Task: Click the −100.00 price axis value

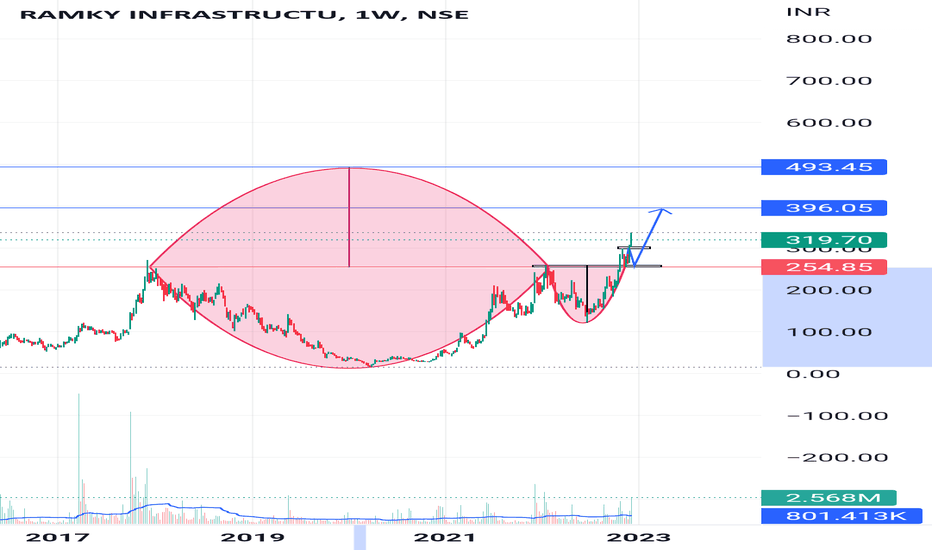Action: [837, 416]
